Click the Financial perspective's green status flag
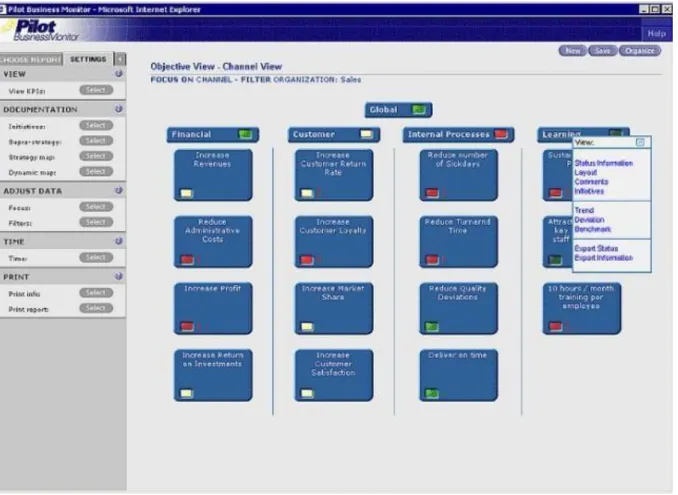Screen dimensions: 678x495 [x=245, y=134]
